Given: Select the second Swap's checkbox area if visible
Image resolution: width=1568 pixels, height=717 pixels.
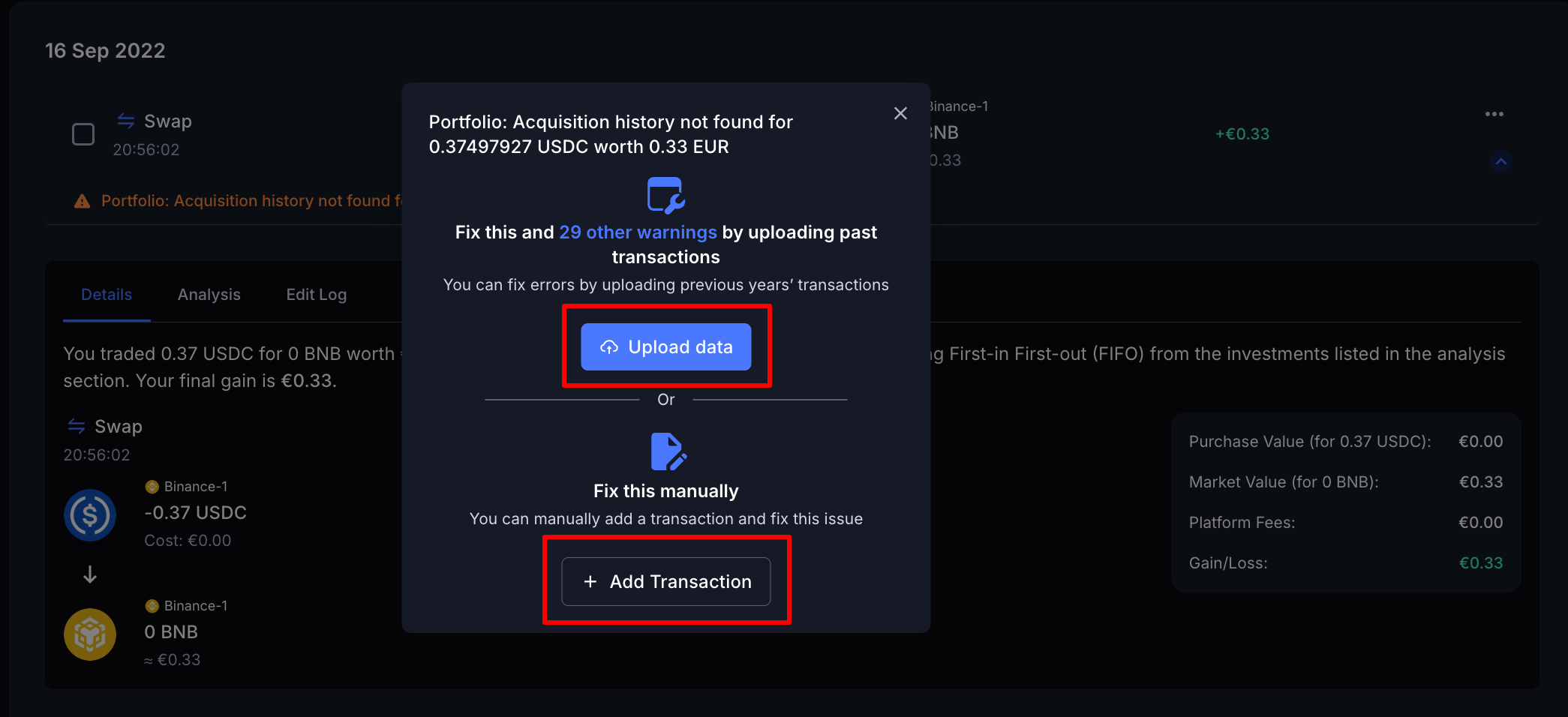Looking at the screenshot, I should pos(83,133).
